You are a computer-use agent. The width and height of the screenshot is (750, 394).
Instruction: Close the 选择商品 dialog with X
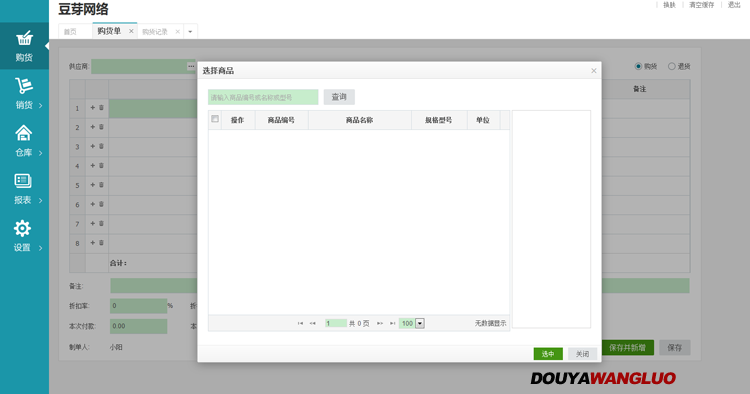tap(594, 71)
